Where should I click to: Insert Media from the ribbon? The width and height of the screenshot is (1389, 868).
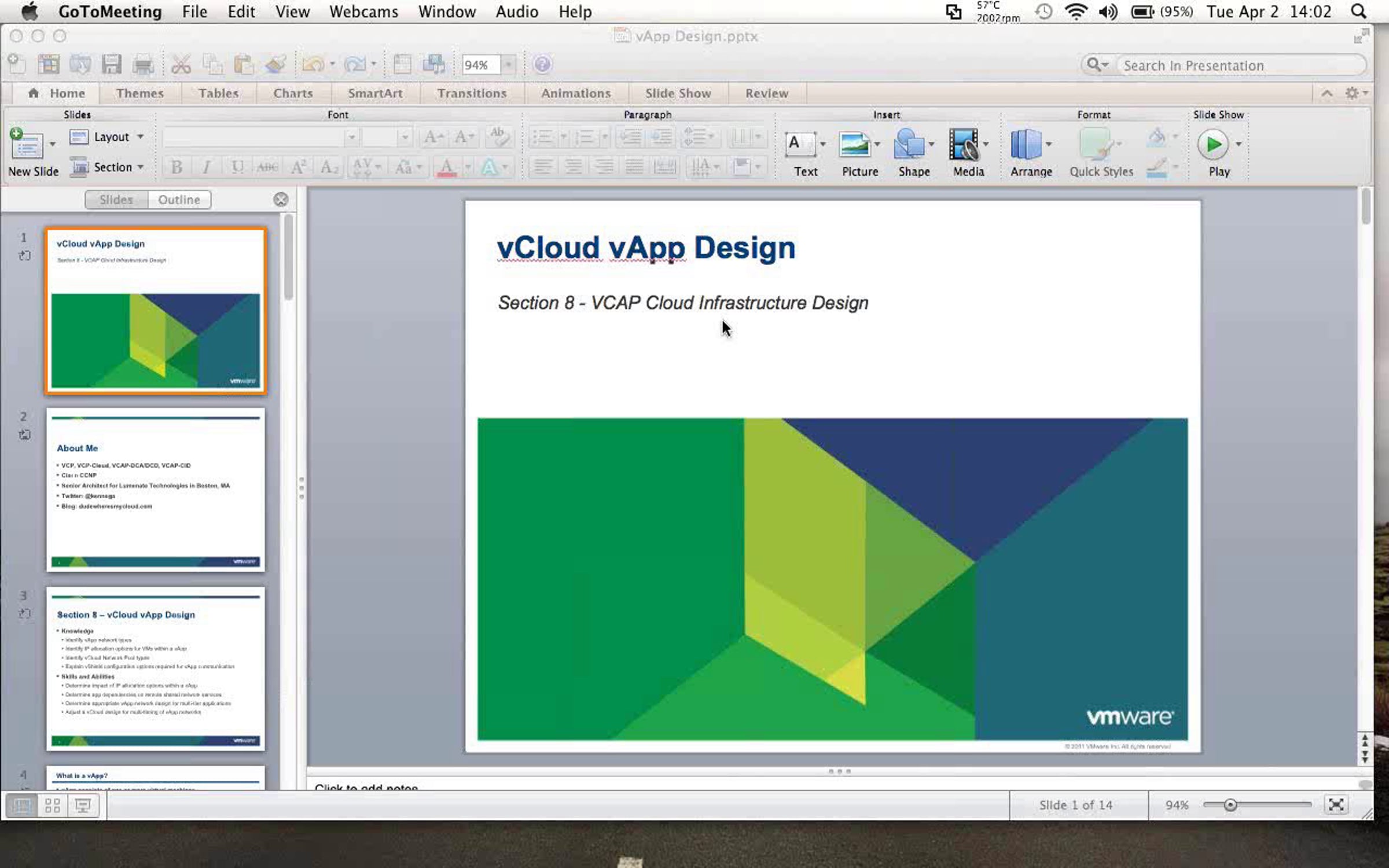click(964, 144)
